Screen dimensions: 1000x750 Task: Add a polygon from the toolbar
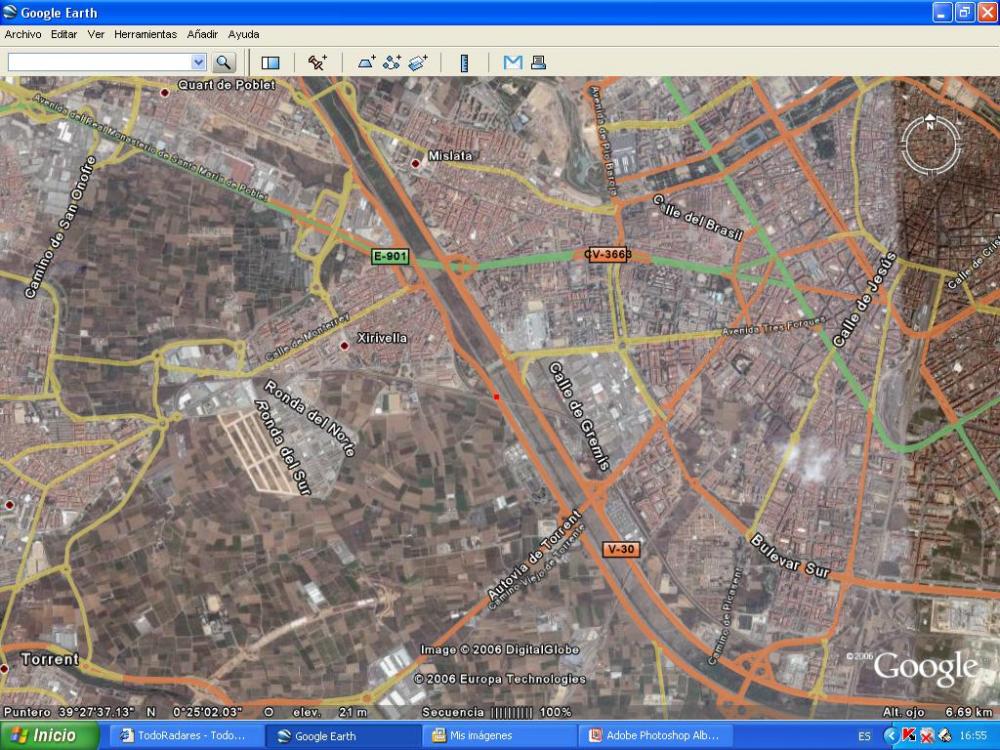[x=367, y=62]
